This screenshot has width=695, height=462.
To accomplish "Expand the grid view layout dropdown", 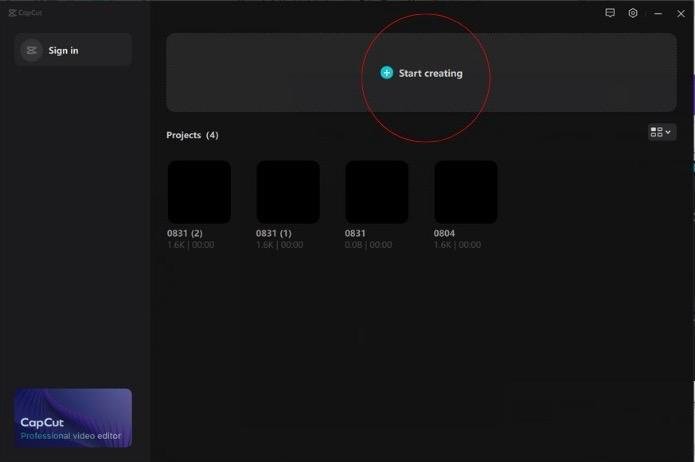I will tap(662, 132).
